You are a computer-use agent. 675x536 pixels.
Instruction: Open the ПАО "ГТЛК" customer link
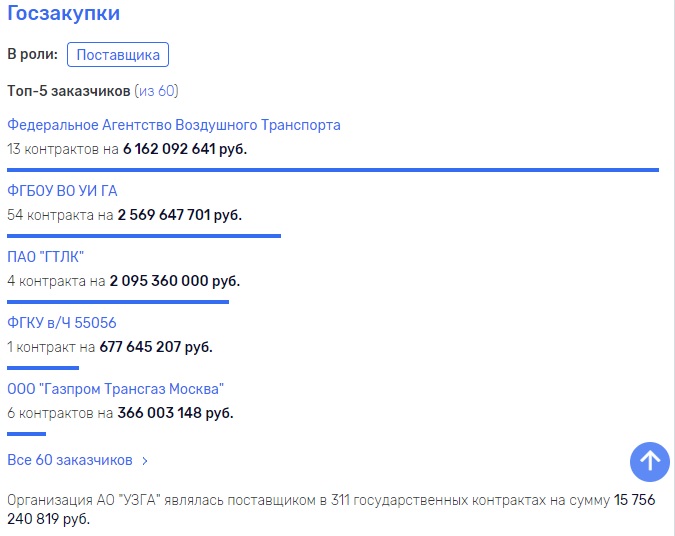coord(45,257)
